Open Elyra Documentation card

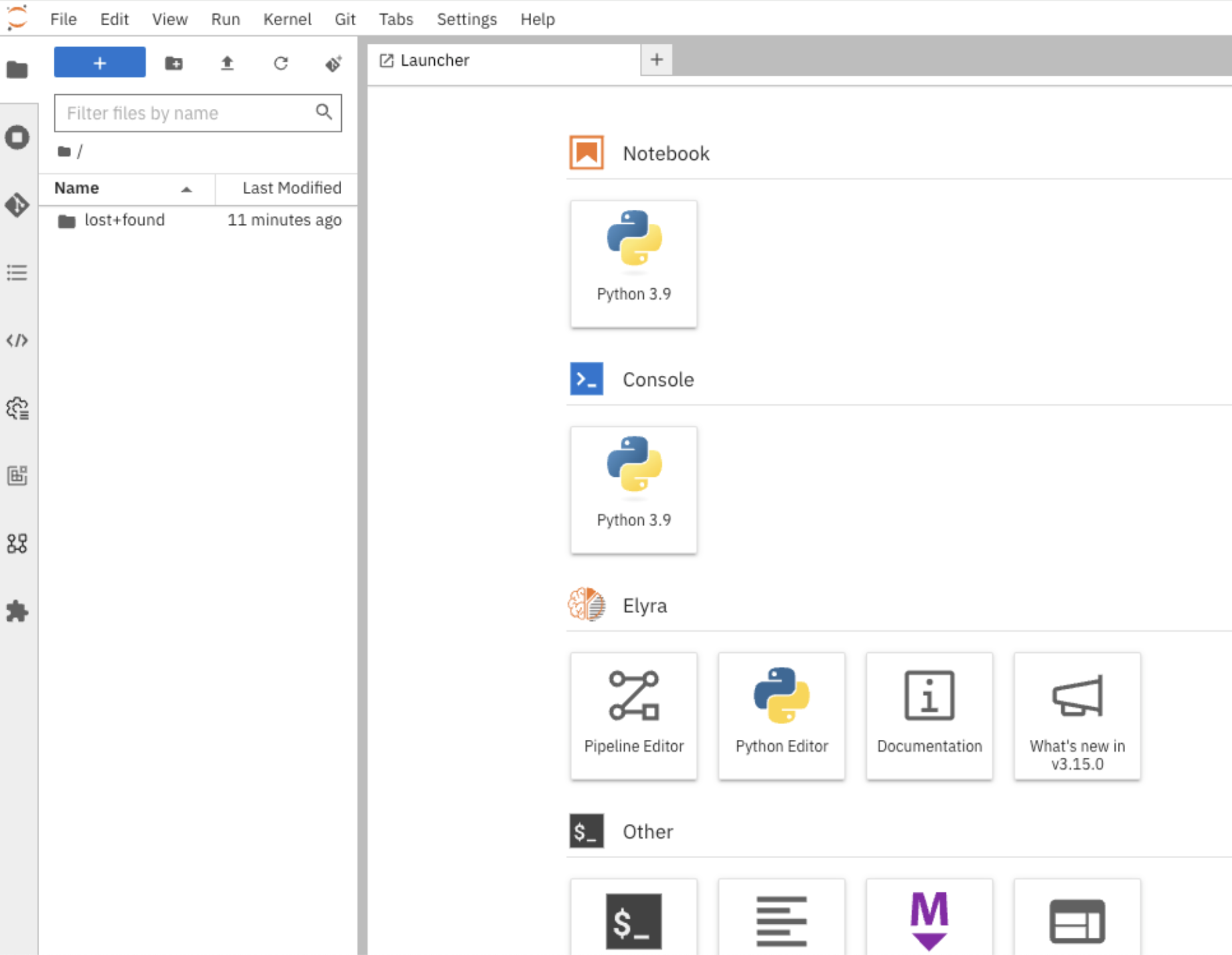(x=929, y=716)
